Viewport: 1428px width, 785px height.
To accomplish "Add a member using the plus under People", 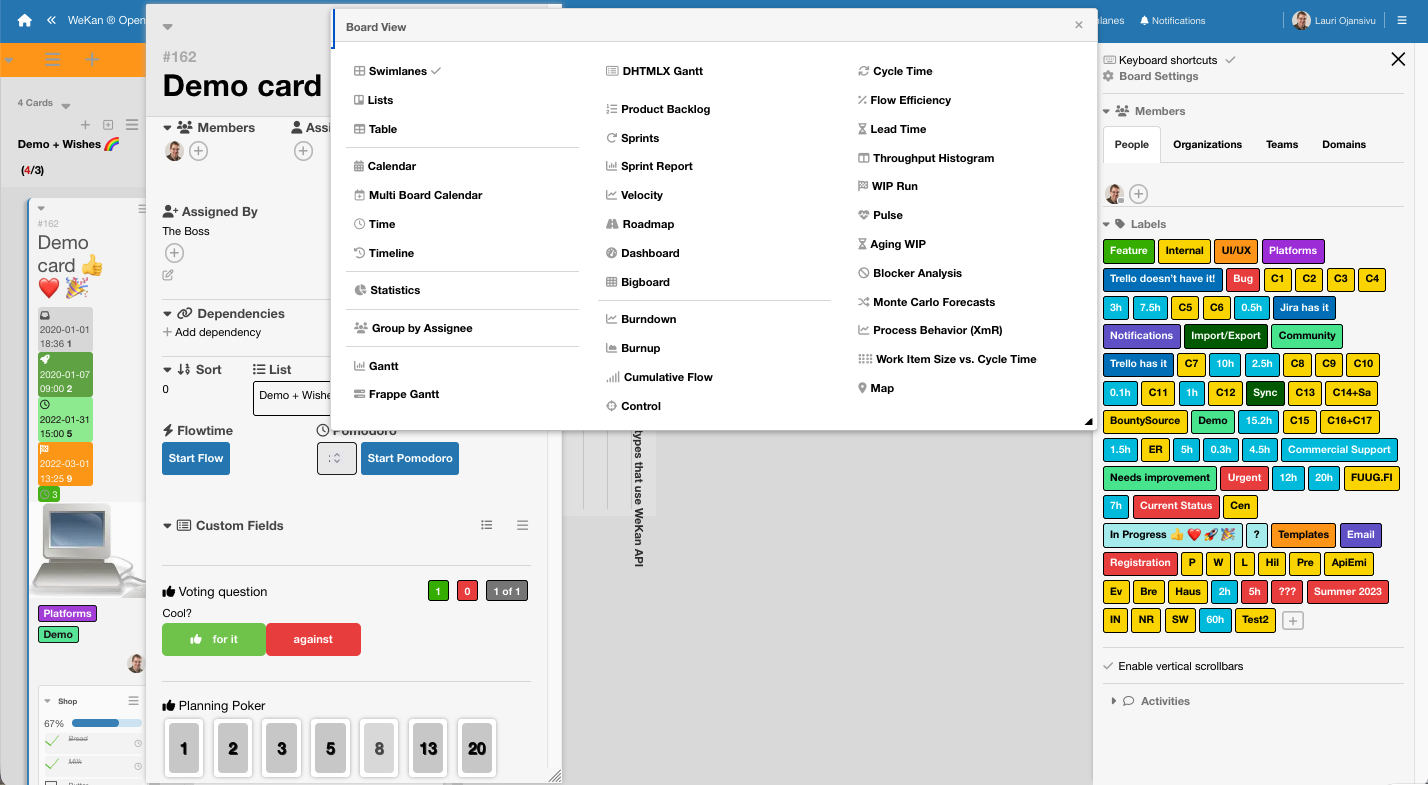I will click(x=1138, y=194).
